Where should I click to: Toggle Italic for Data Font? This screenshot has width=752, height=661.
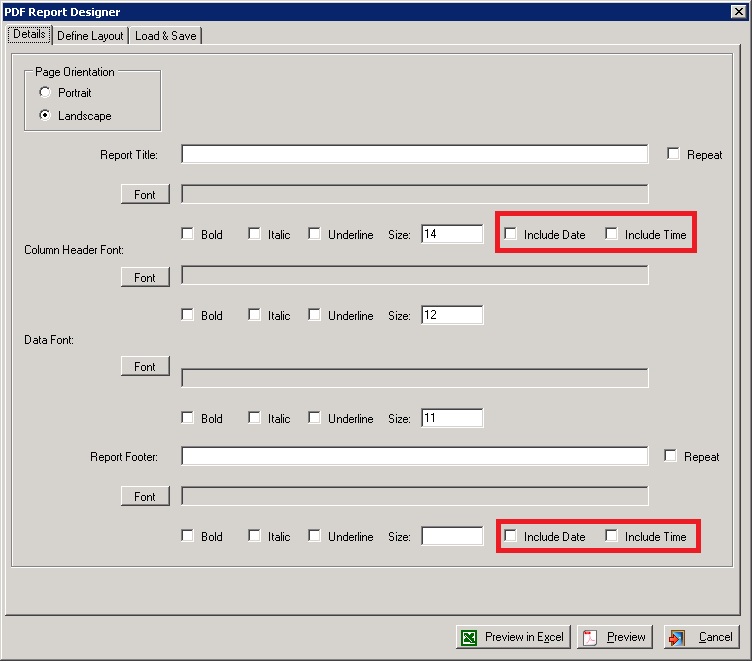coord(255,418)
